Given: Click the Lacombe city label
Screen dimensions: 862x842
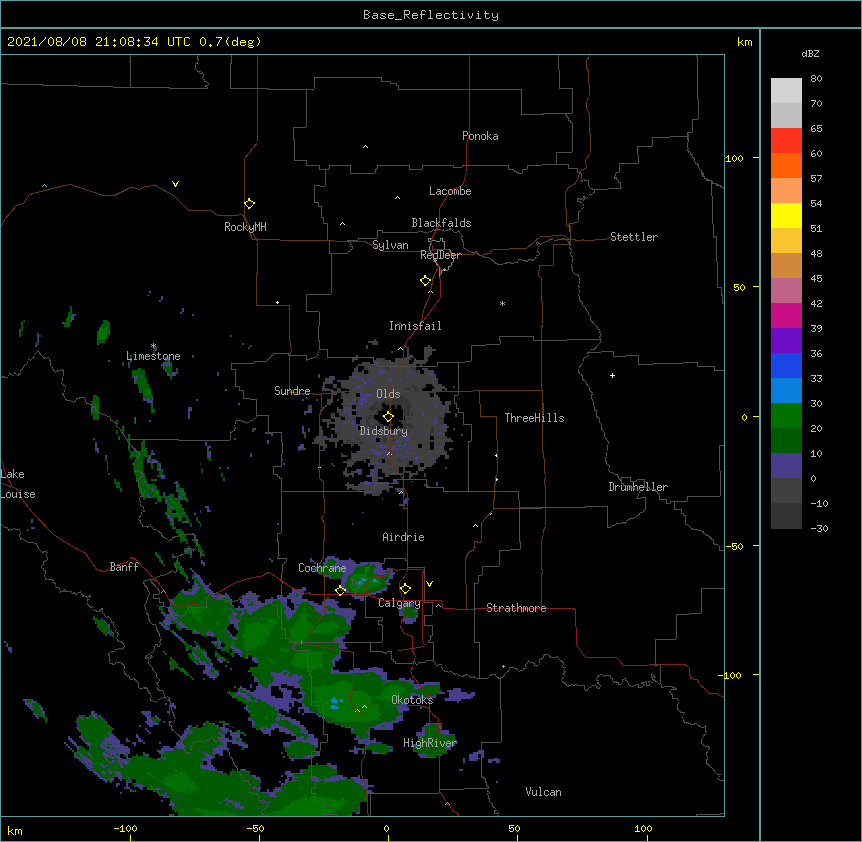Looking at the screenshot, I should (450, 191).
